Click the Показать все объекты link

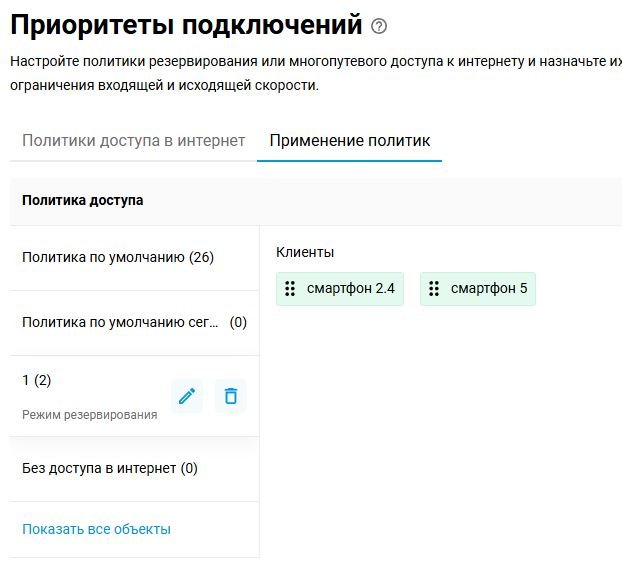point(96,529)
